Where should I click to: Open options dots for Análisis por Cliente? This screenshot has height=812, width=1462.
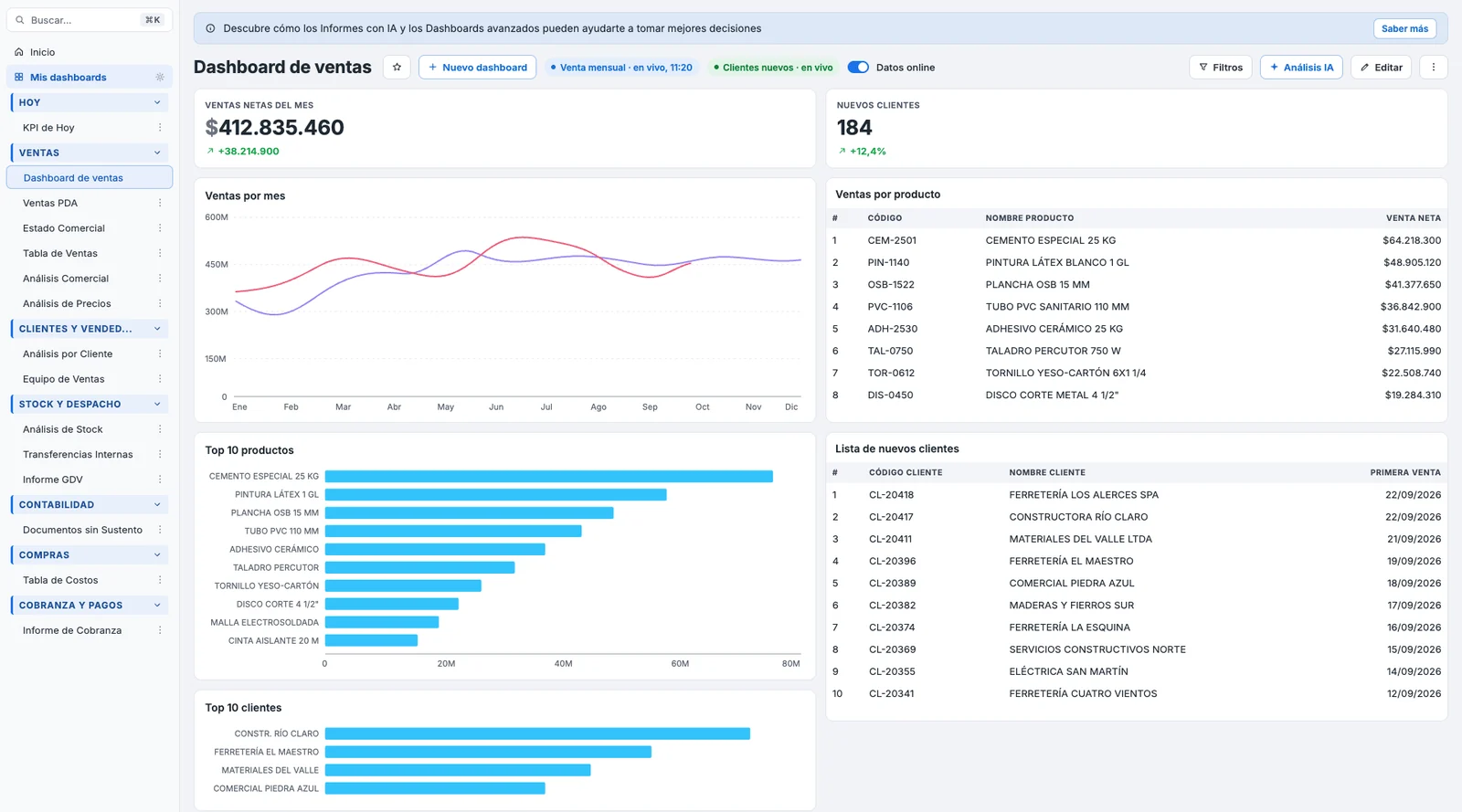tap(160, 353)
